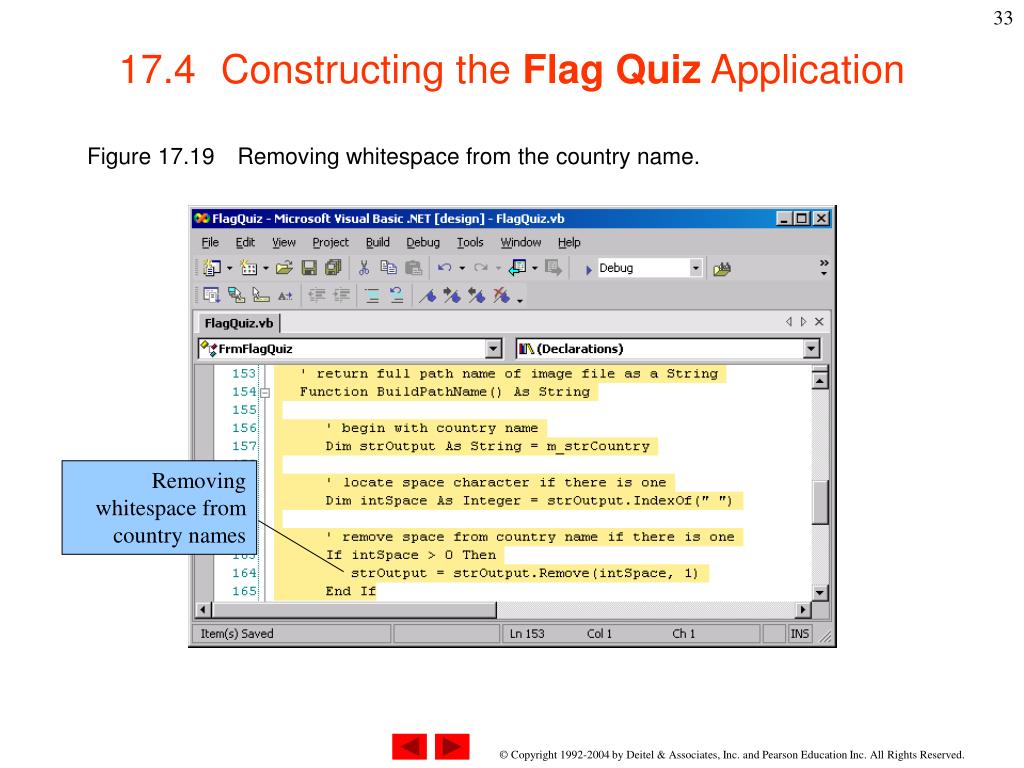Expand the (Declarations) method name dropdown
This screenshot has width=1024, height=768.
pyautogui.click(x=811, y=349)
